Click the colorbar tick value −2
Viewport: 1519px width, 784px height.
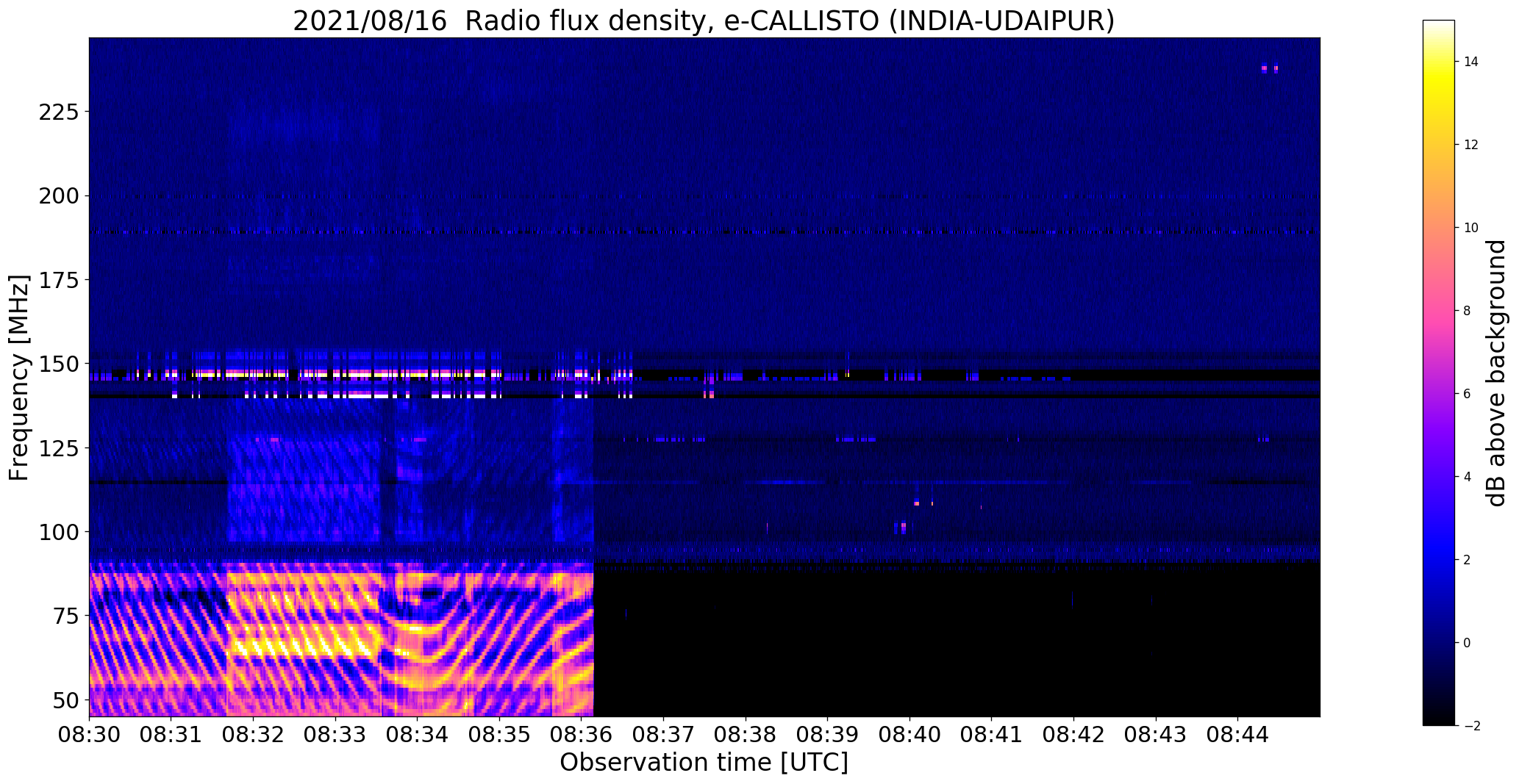[1471, 726]
